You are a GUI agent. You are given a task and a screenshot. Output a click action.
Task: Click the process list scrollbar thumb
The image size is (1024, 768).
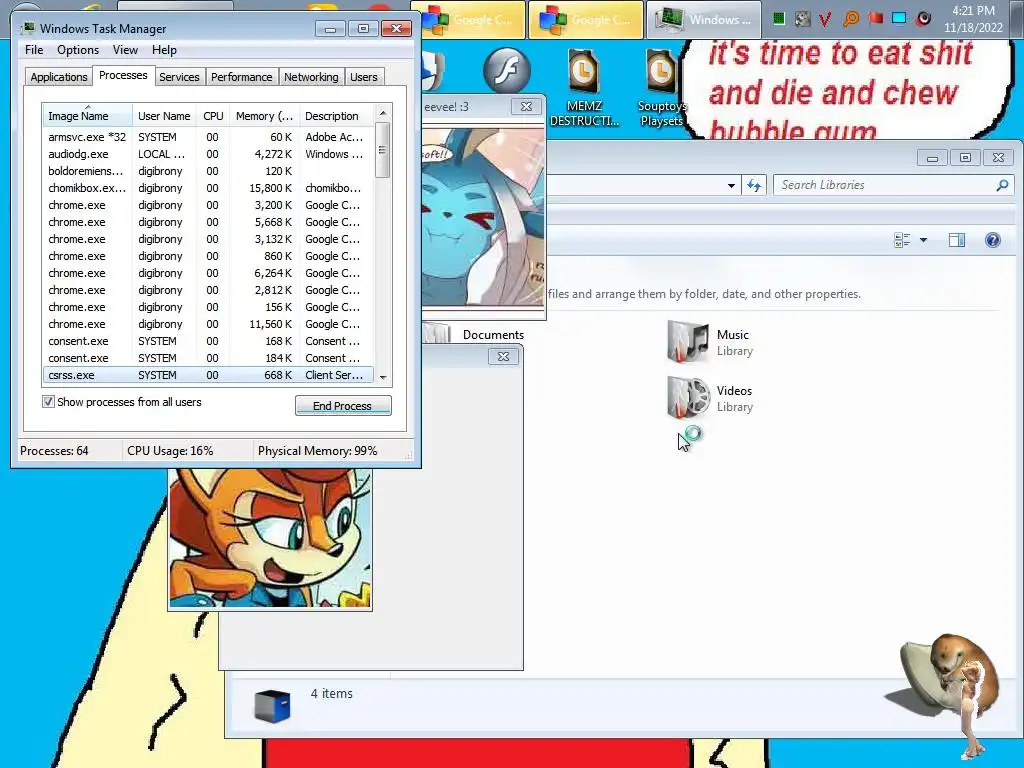click(x=383, y=150)
